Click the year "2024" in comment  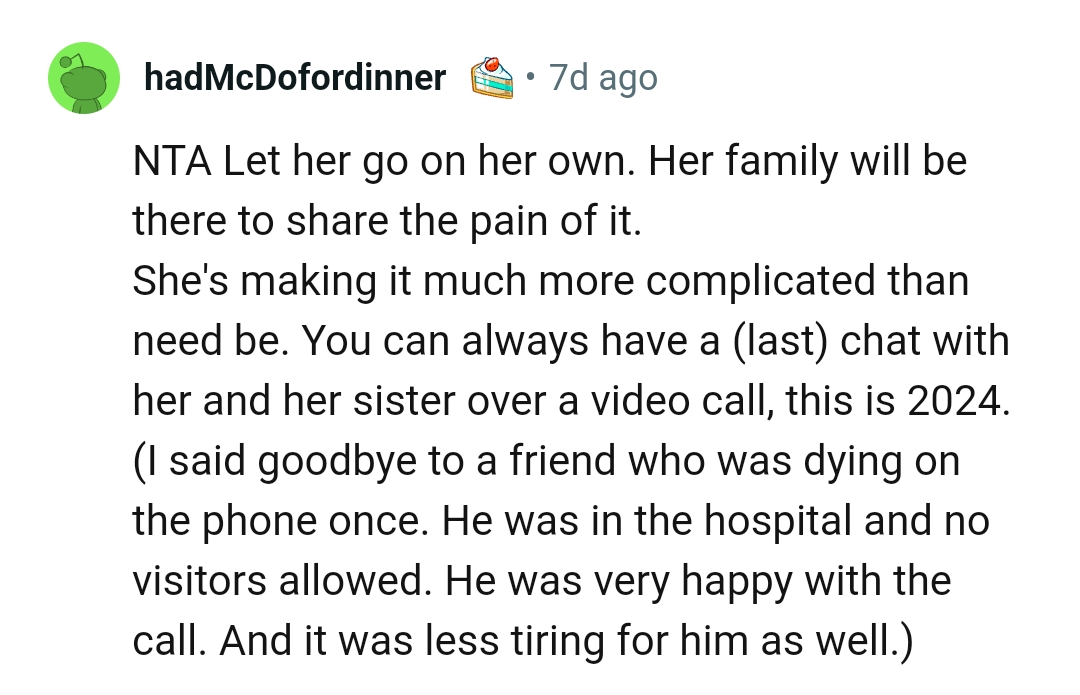[958, 401]
